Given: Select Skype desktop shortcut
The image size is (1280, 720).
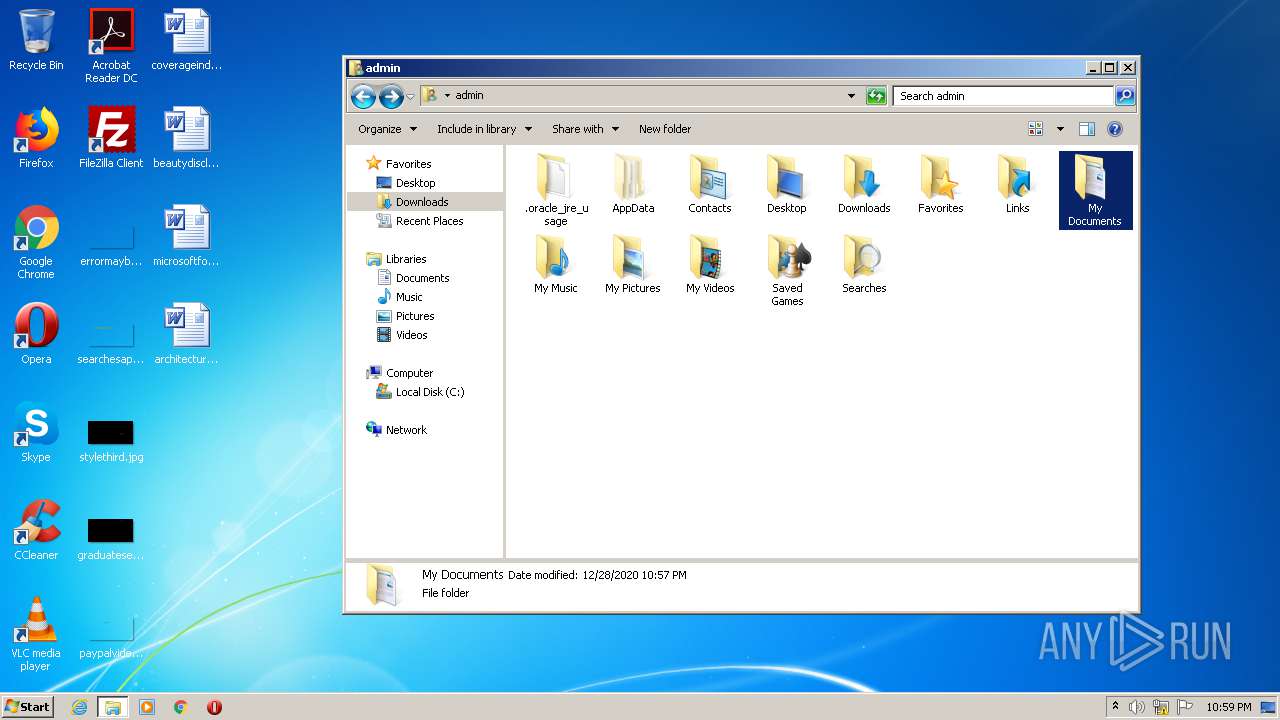Looking at the screenshot, I should (x=36, y=432).
